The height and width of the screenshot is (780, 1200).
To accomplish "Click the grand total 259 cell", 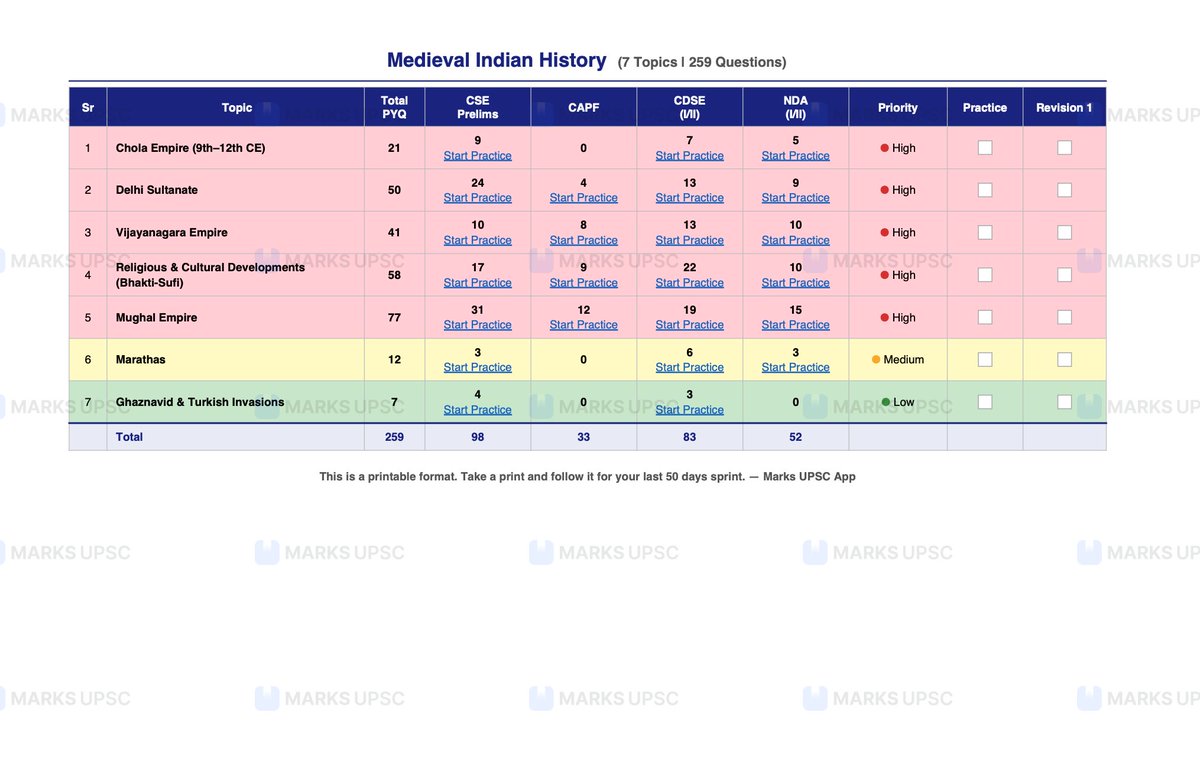I will pos(394,437).
